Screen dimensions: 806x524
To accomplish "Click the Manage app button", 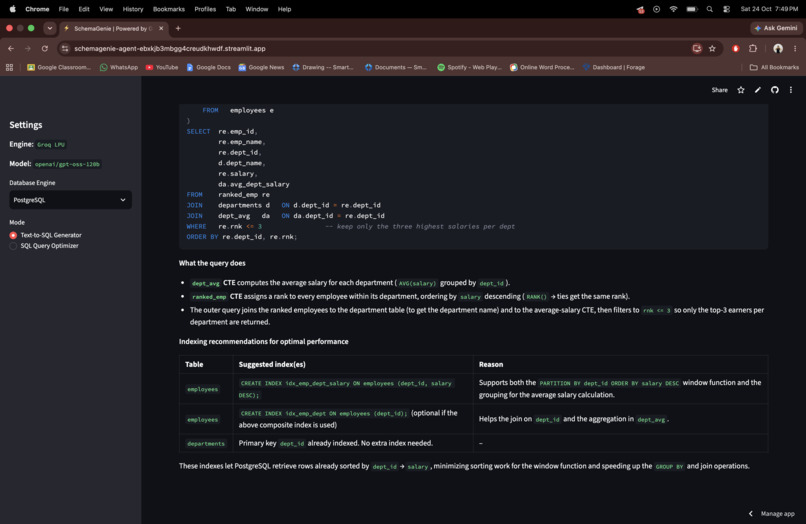I will (x=777, y=514).
